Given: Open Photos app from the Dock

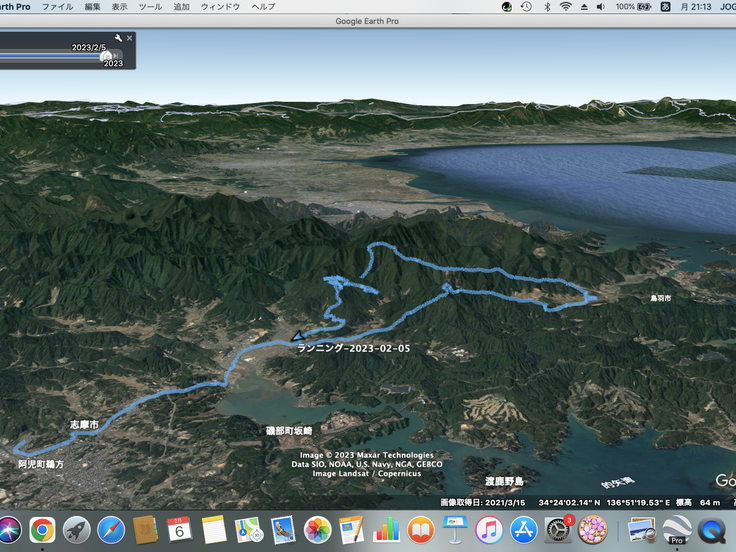Looking at the screenshot, I should (x=318, y=528).
